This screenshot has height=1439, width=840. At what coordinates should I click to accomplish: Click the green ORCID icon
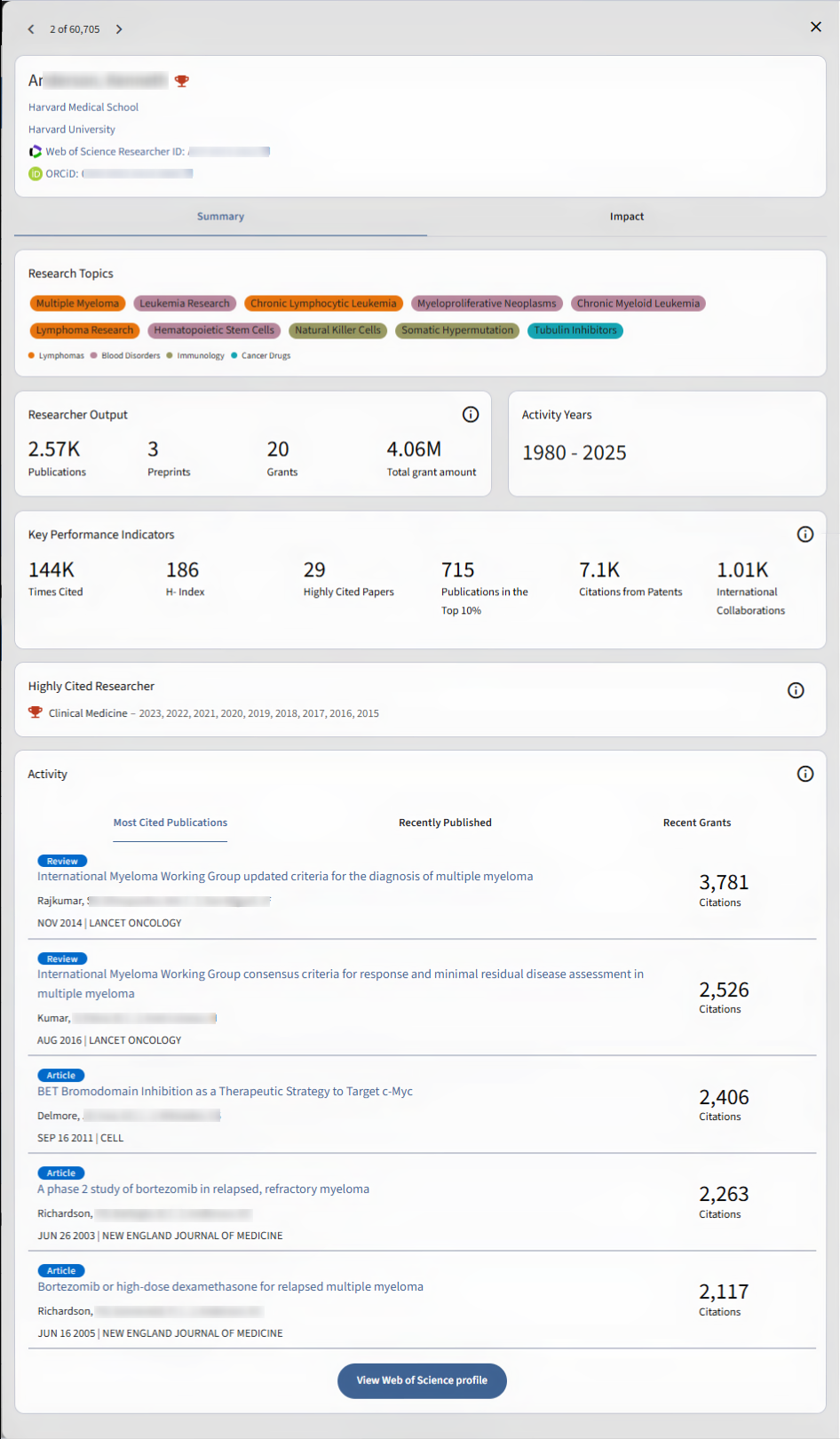pyautogui.click(x=36, y=174)
